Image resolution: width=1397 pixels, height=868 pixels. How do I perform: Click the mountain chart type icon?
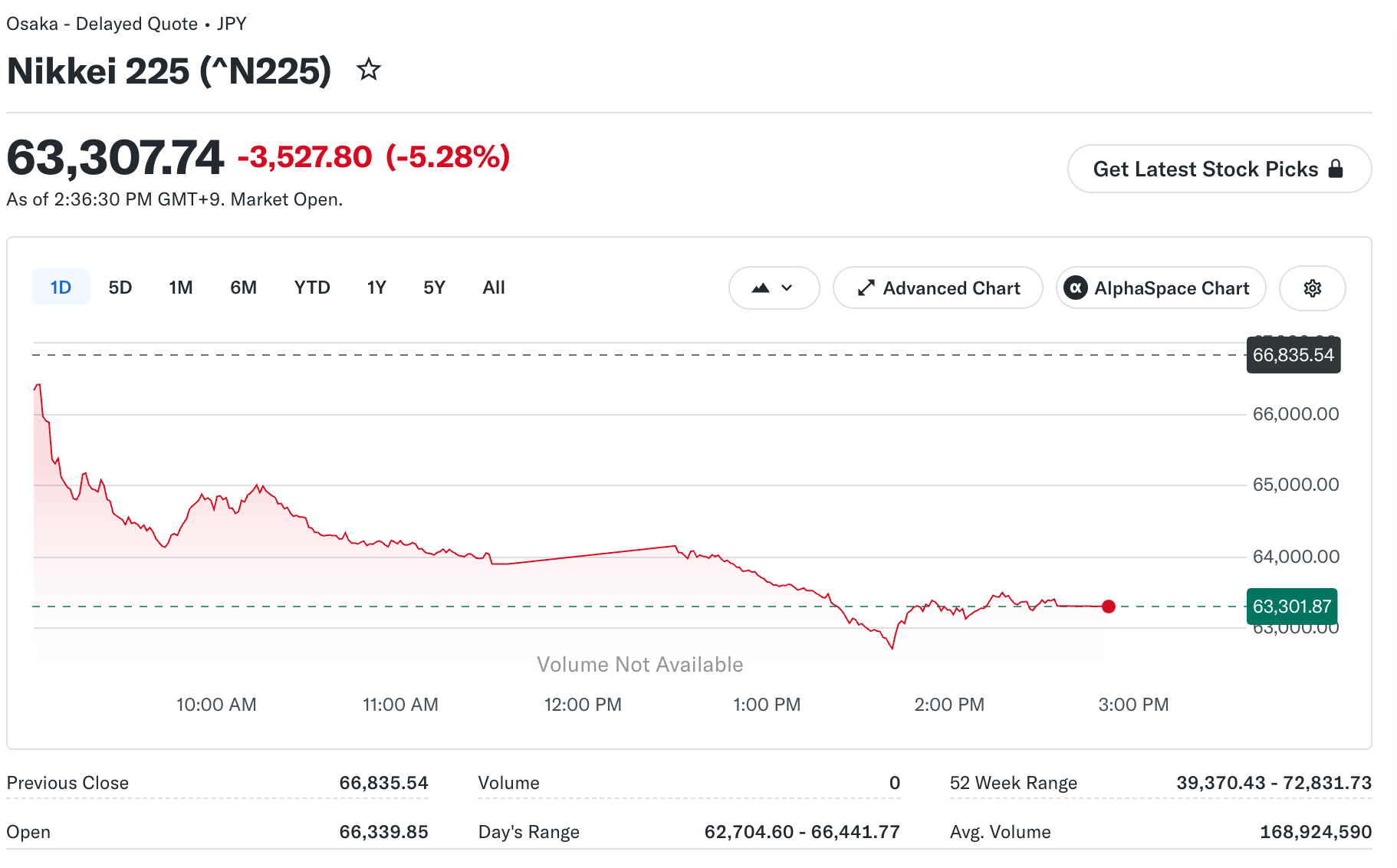tap(761, 288)
